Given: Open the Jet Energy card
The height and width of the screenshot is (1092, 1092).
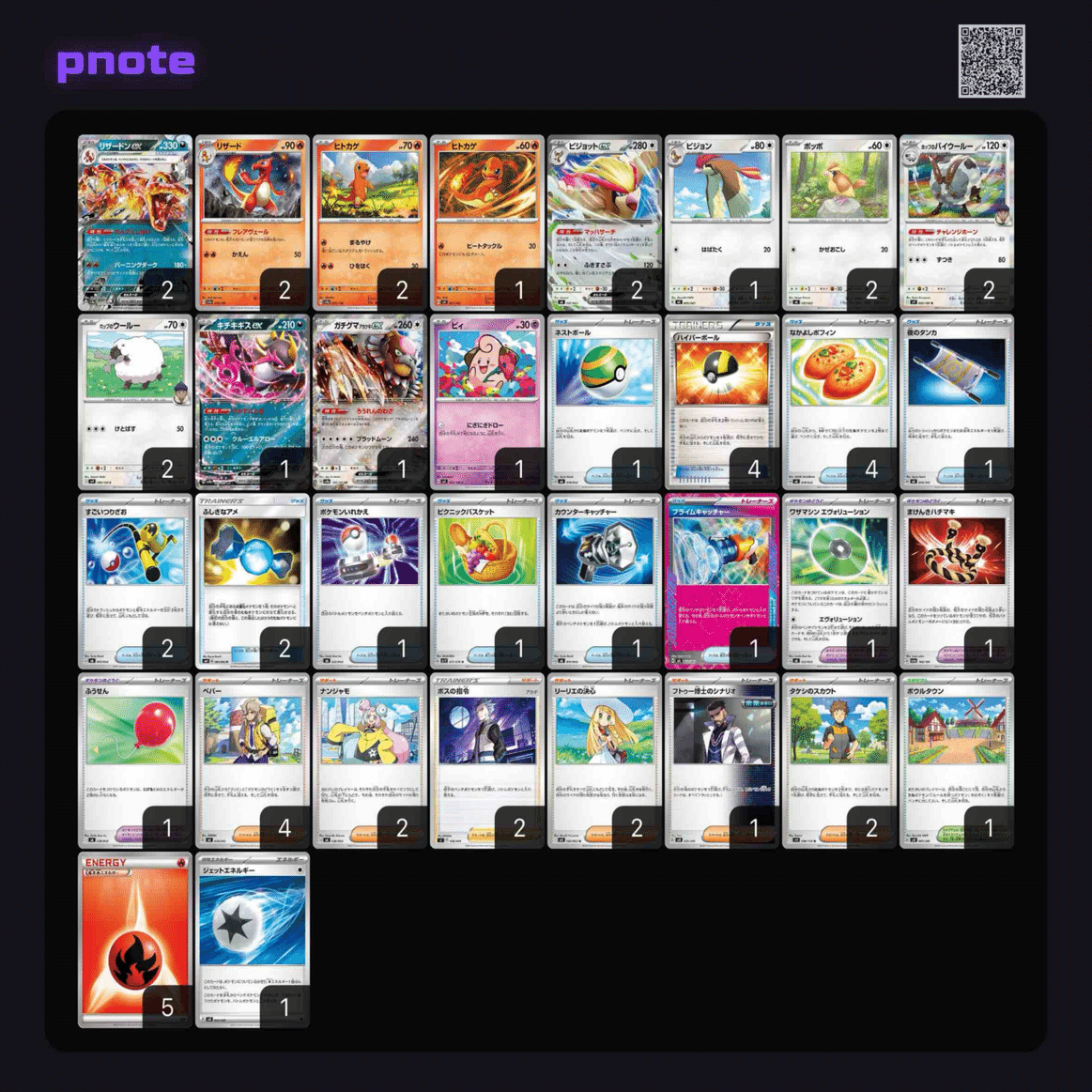Looking at the screenshot, I should [252, 940].
